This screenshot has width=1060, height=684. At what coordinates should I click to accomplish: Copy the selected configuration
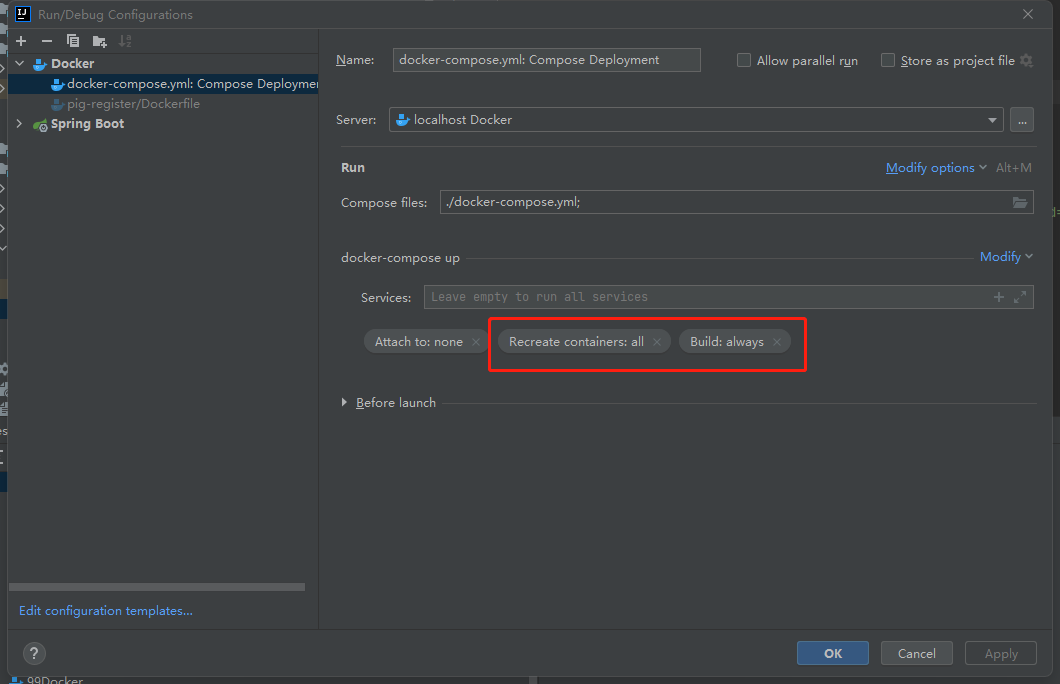pyautogui.click(x=73, y=41)
